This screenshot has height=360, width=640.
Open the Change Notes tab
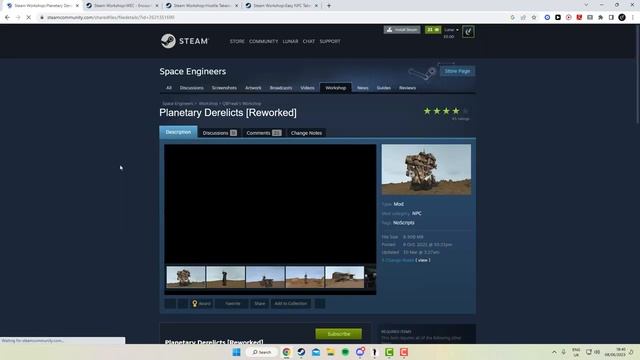pos(306,133)
